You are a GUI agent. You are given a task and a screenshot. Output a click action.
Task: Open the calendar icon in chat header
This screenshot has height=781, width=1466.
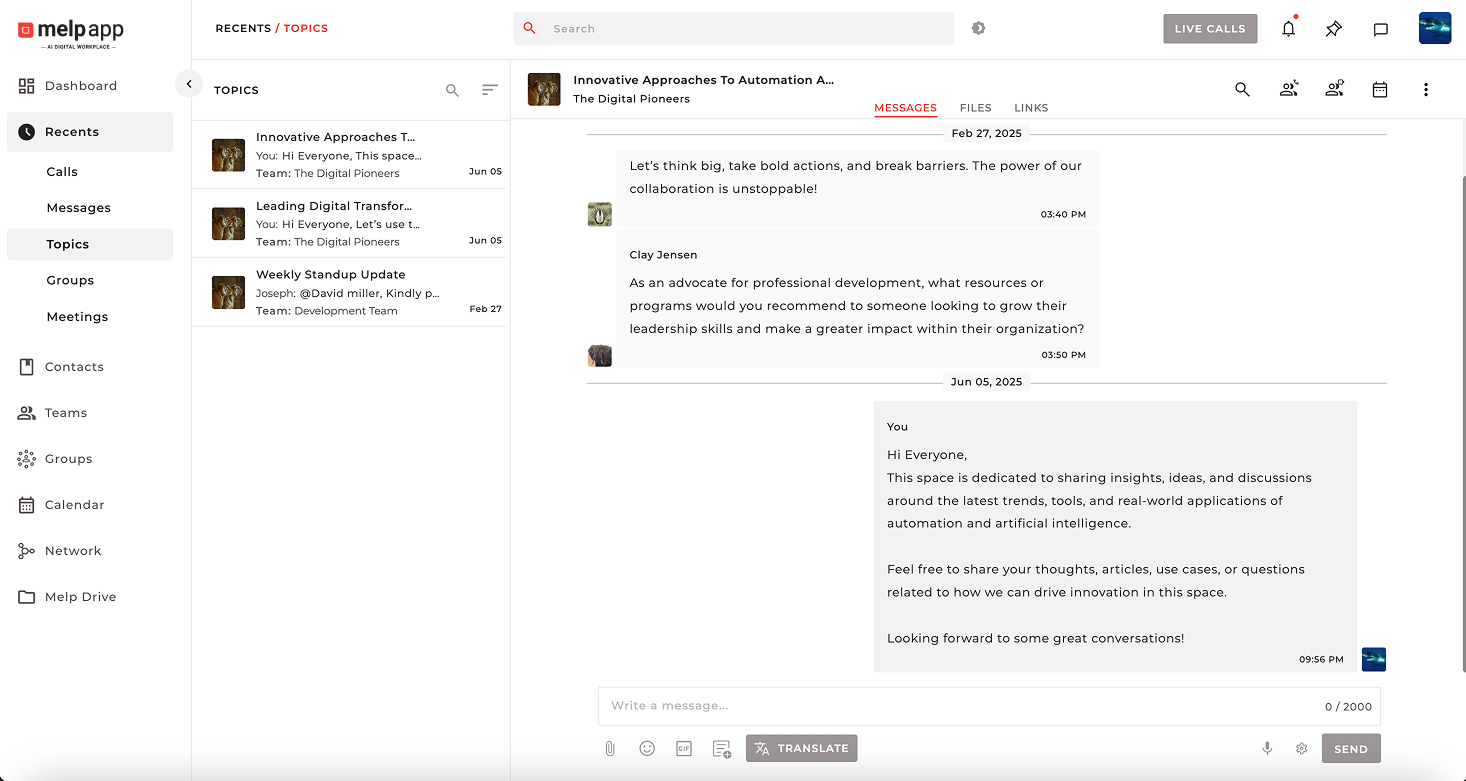click(1379, 90)
